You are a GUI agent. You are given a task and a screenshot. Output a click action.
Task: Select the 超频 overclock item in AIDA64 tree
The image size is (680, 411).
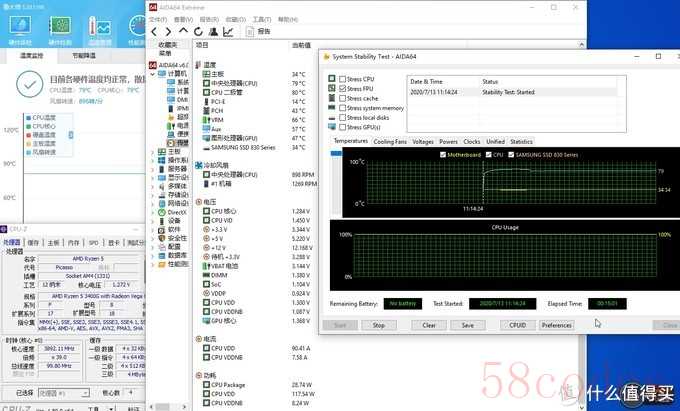pos(177,117)
